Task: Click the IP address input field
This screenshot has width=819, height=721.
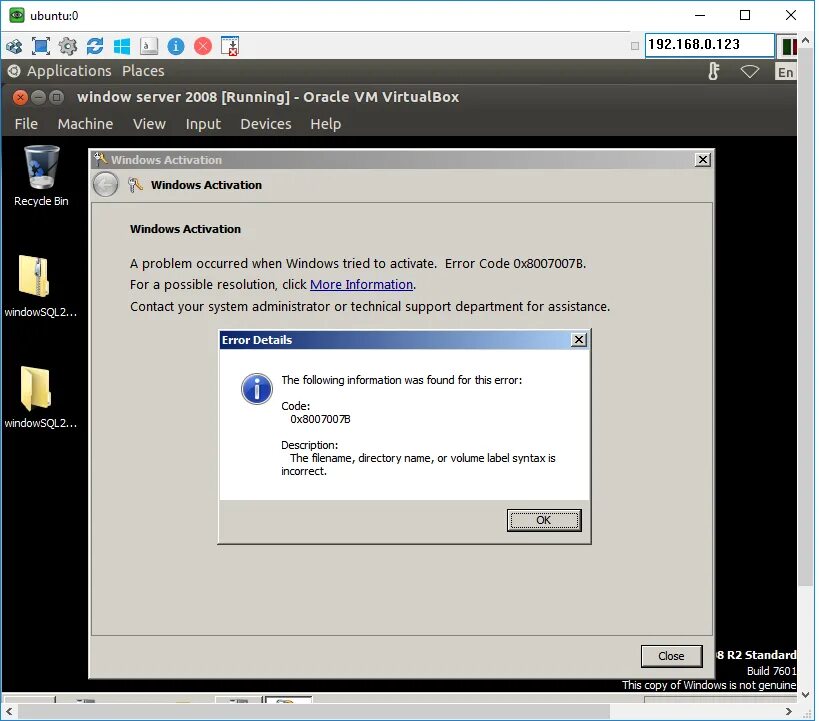Action: click(x=712, y=45)
